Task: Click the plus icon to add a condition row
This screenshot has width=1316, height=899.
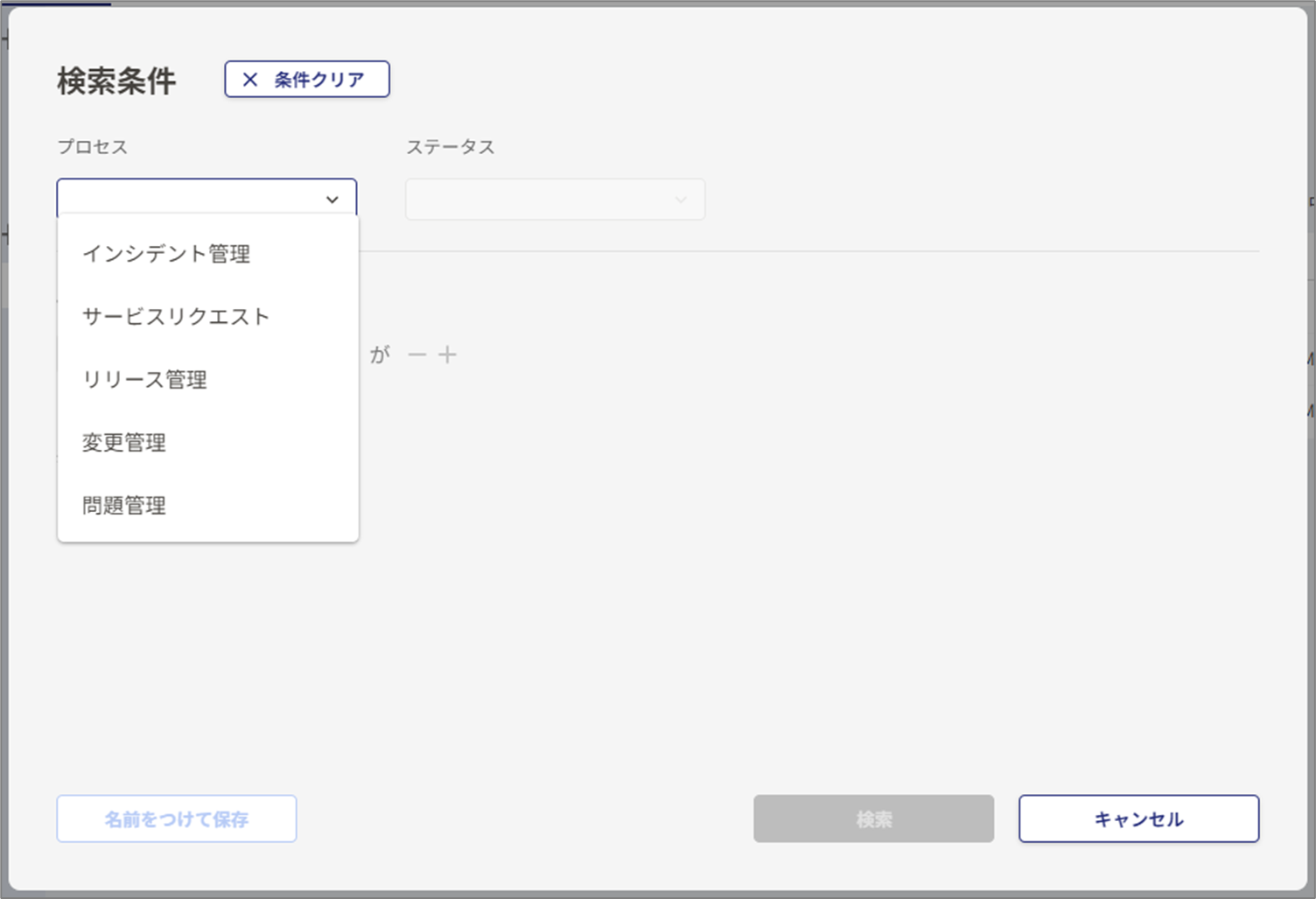Action: click(448, 354)
